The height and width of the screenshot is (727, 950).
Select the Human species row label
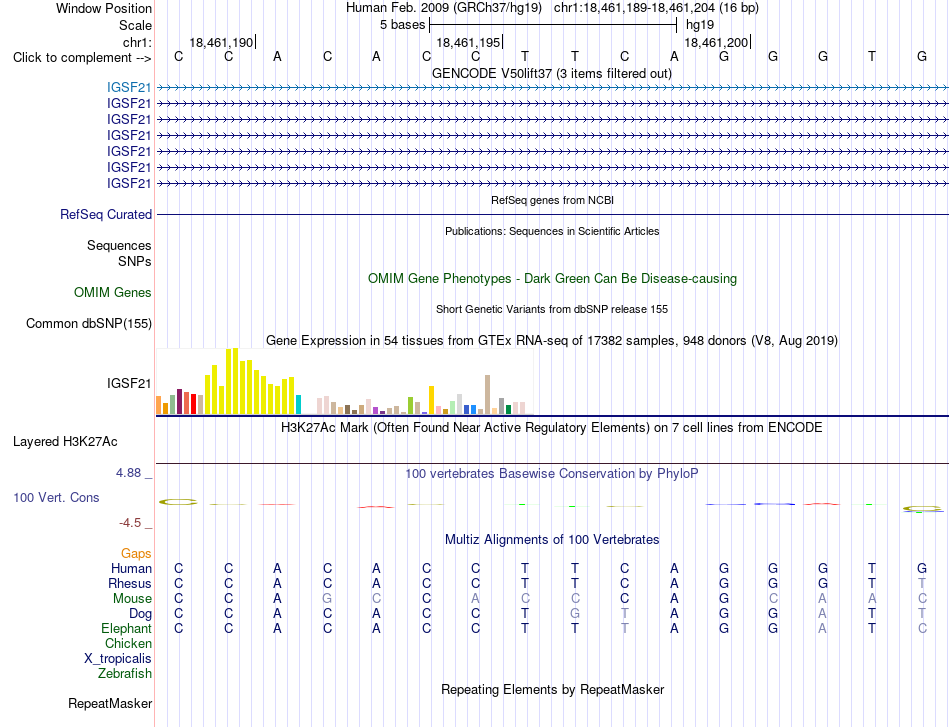click(131, 568)
